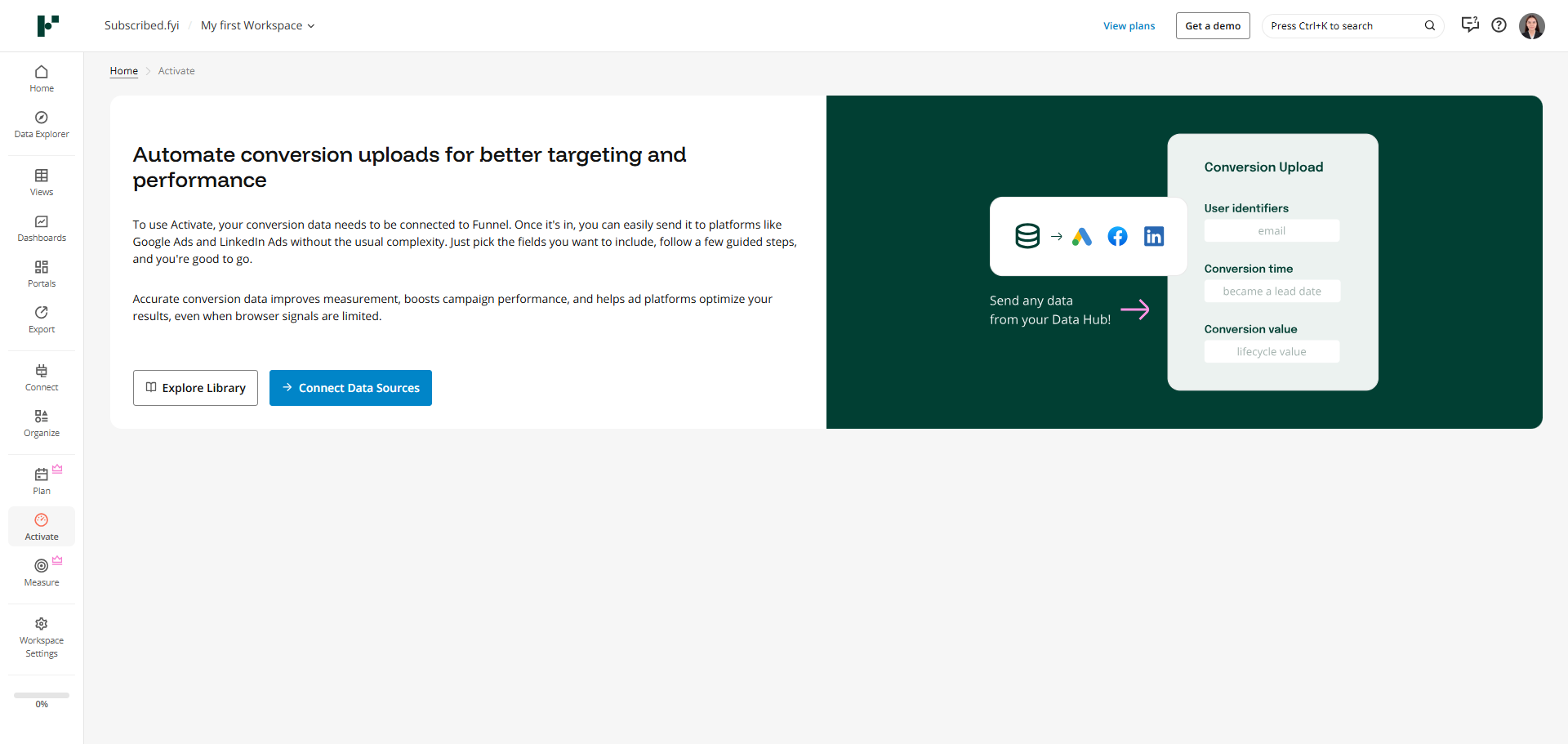Image resolution: width=1568 pixels, height=744 pixels.
Task: Open Workspace Settings in the sidebar
Action: pyautogui.click(x=42, y=638)
